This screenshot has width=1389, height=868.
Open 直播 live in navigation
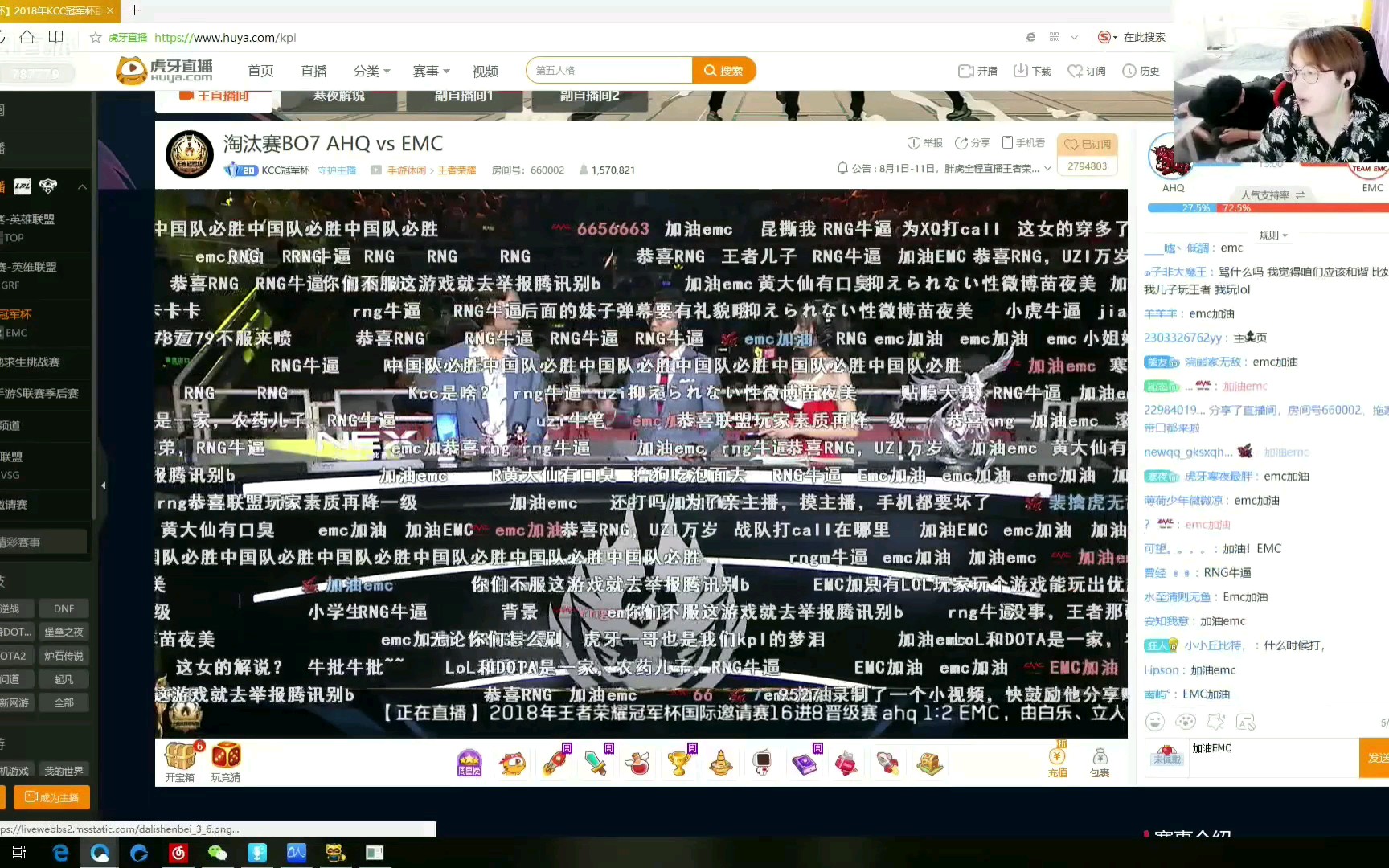tap(313, 71)
